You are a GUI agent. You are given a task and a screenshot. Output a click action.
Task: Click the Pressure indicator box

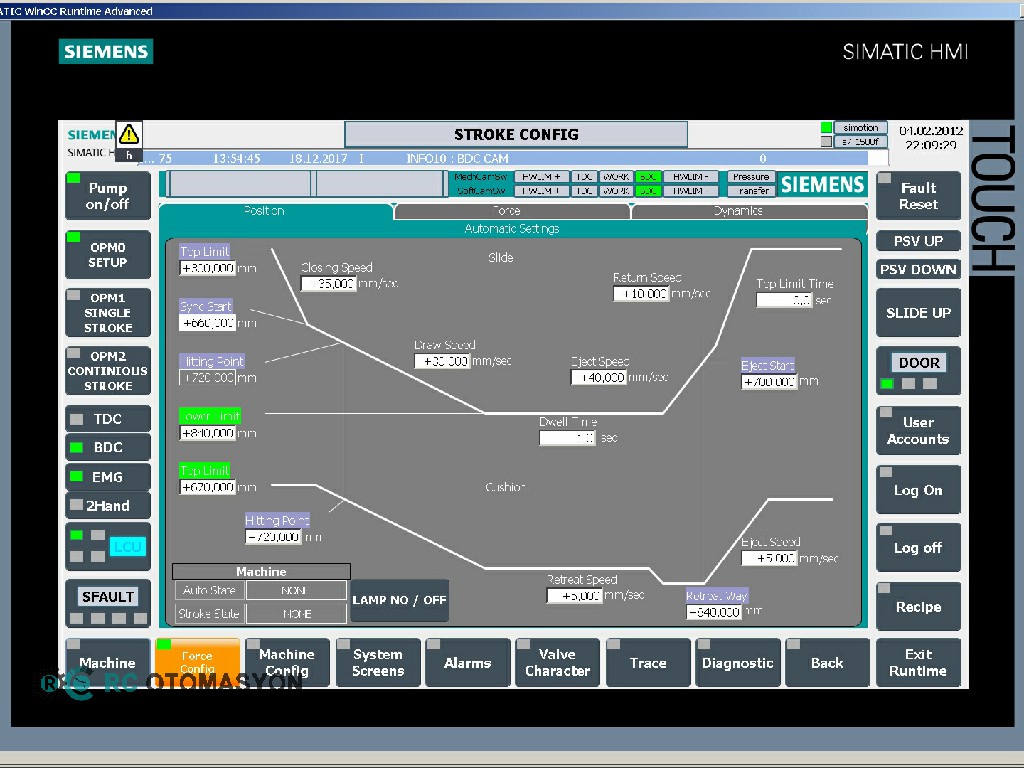click(751, 177)
